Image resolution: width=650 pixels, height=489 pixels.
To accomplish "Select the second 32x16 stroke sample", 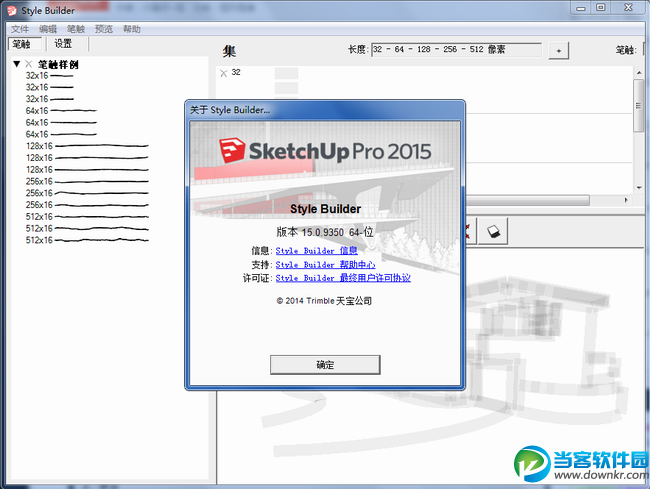I will (x=49, y=87).
